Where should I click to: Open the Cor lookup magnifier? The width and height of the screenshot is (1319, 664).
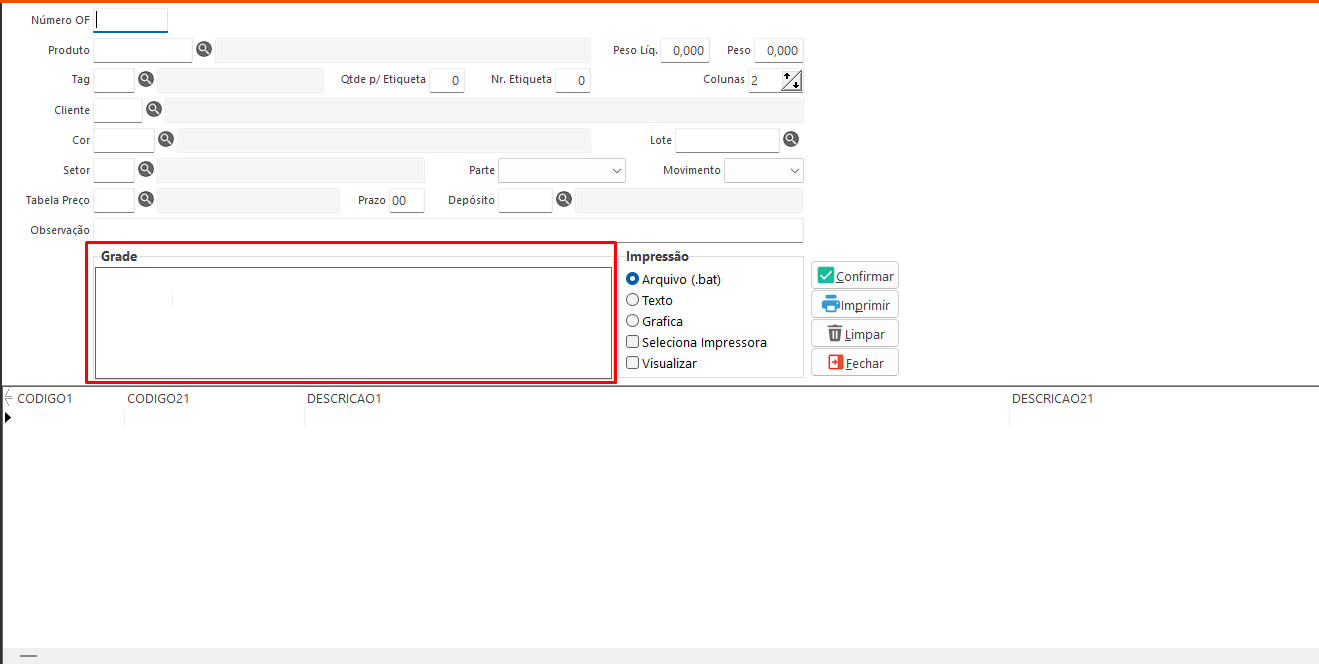(166, 139)
